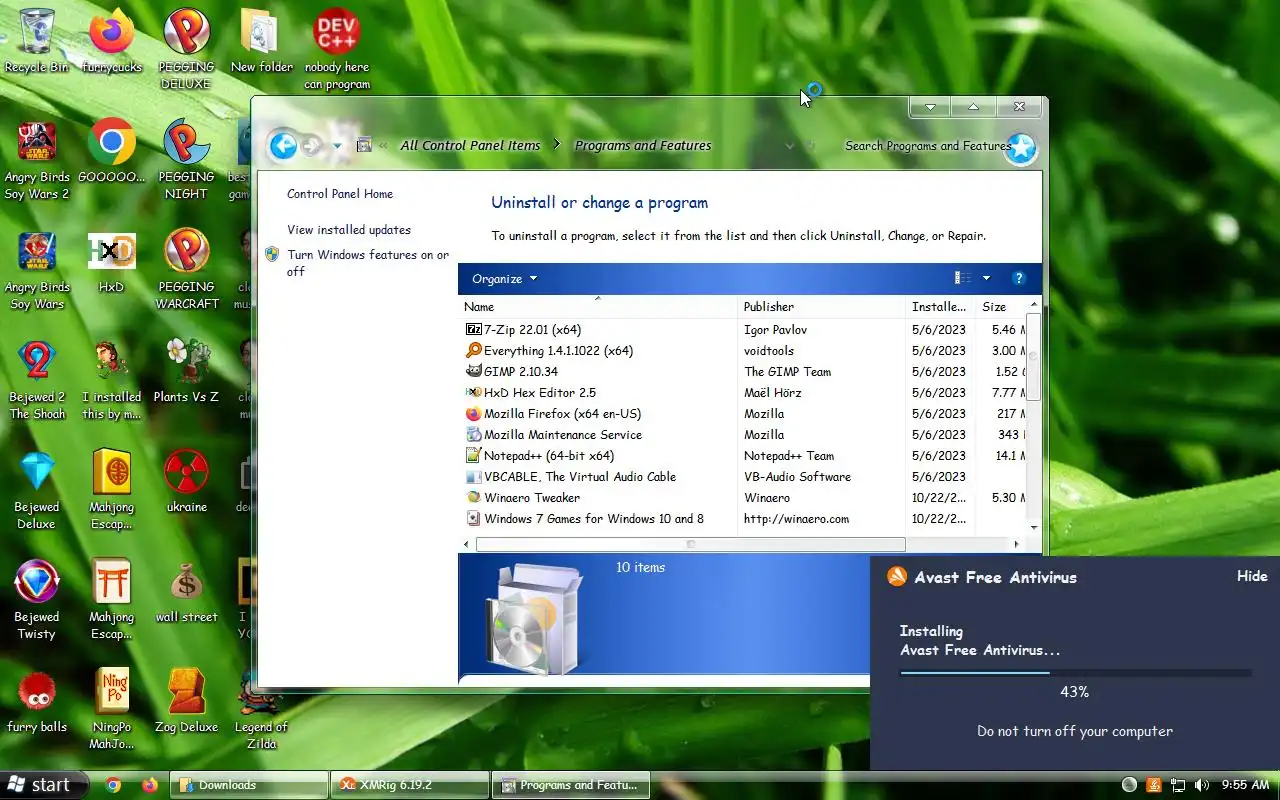Sort by the Name column header
The image size is (1280, 800).
coord(598,307)
